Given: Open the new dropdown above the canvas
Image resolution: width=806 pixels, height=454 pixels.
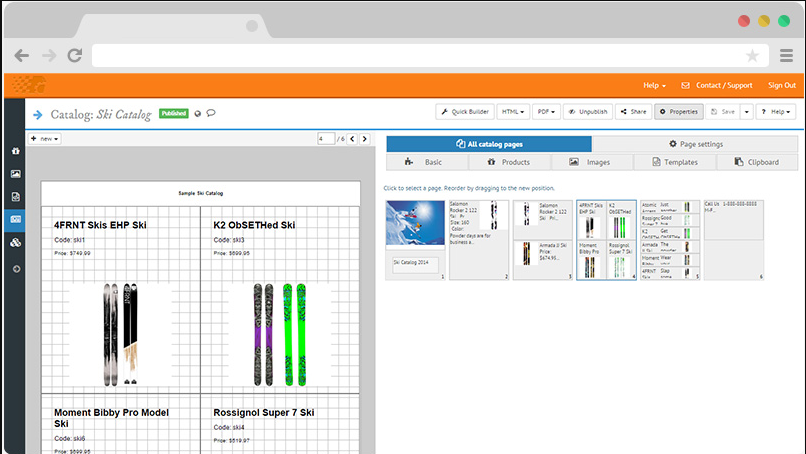Looking at the screenshot, I should (x=45, y=138).
